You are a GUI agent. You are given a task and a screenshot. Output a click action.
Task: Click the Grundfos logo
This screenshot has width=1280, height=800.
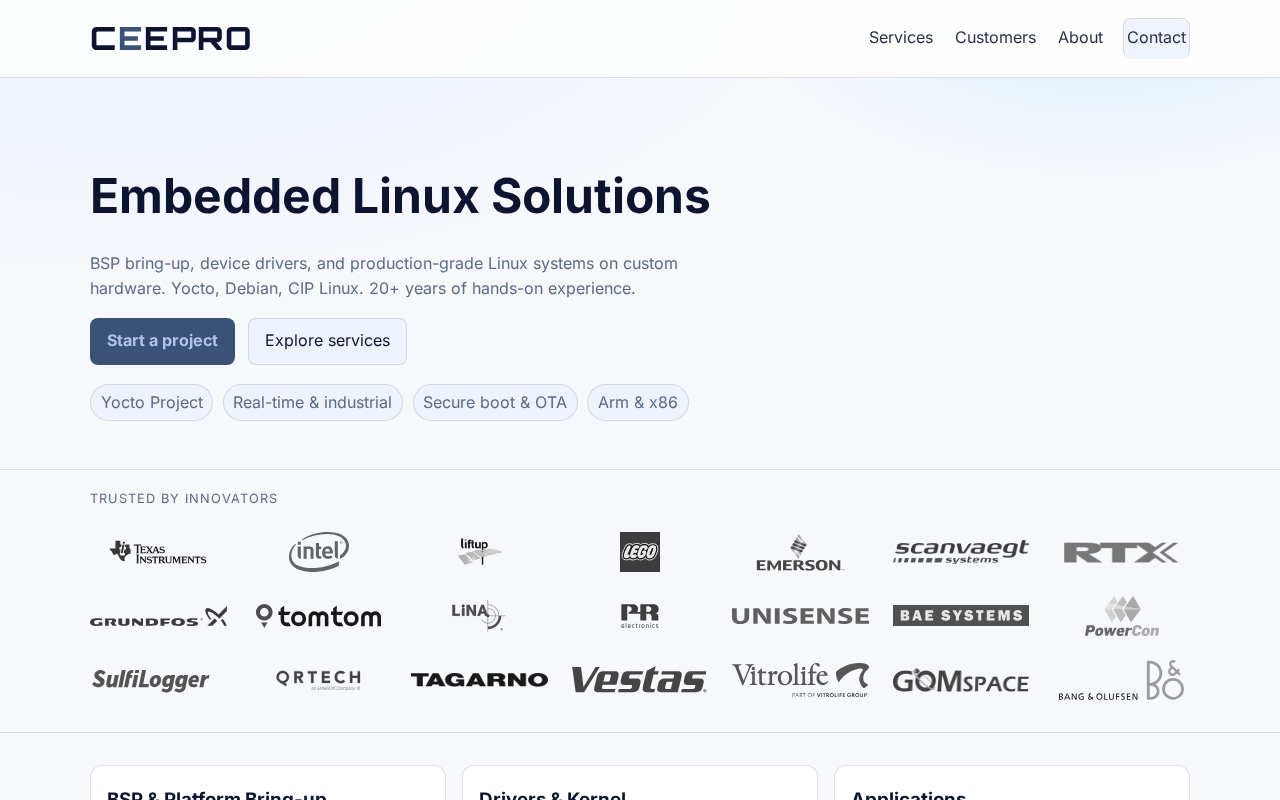159,616
